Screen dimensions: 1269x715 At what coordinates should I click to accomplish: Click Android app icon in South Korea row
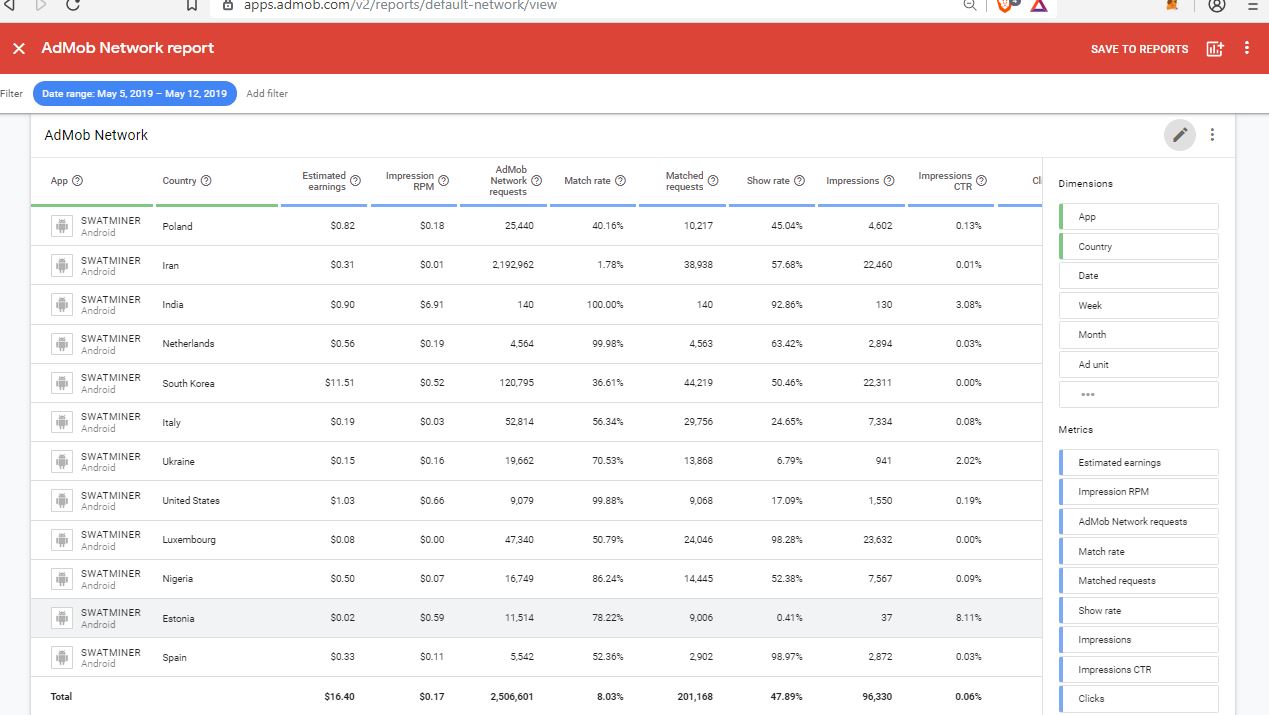63,383
